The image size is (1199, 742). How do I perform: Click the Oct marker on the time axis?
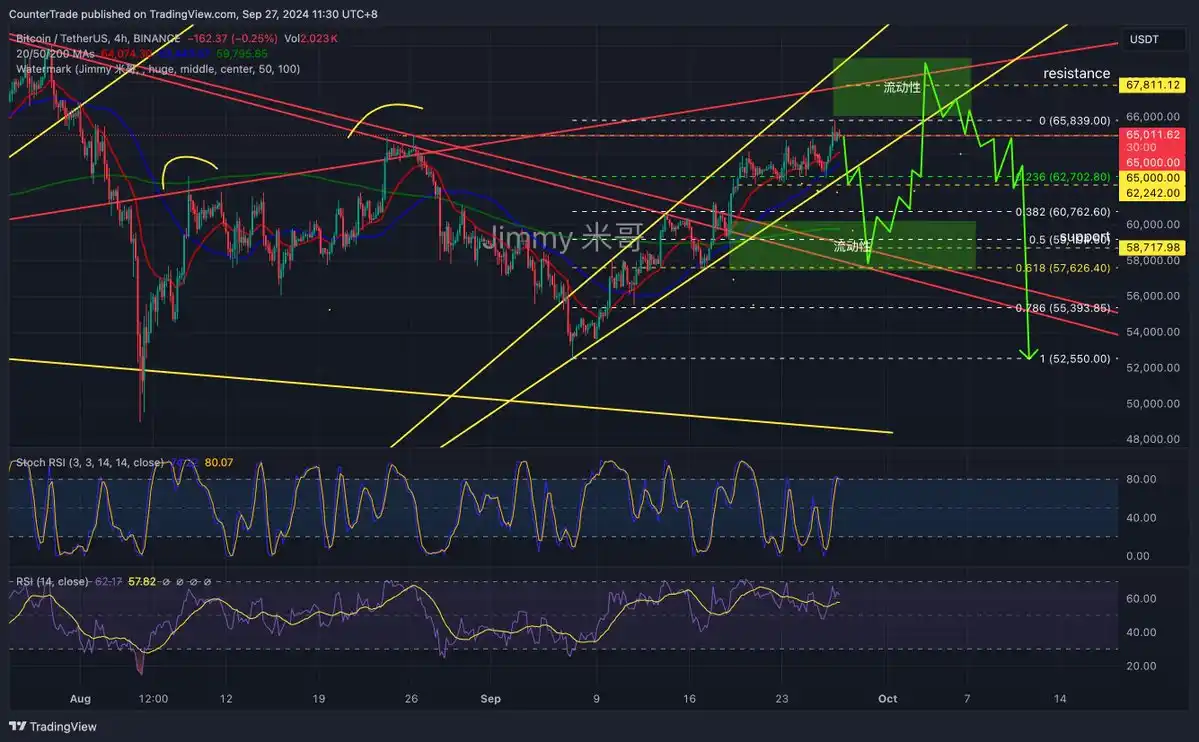[x=885, y=699]
